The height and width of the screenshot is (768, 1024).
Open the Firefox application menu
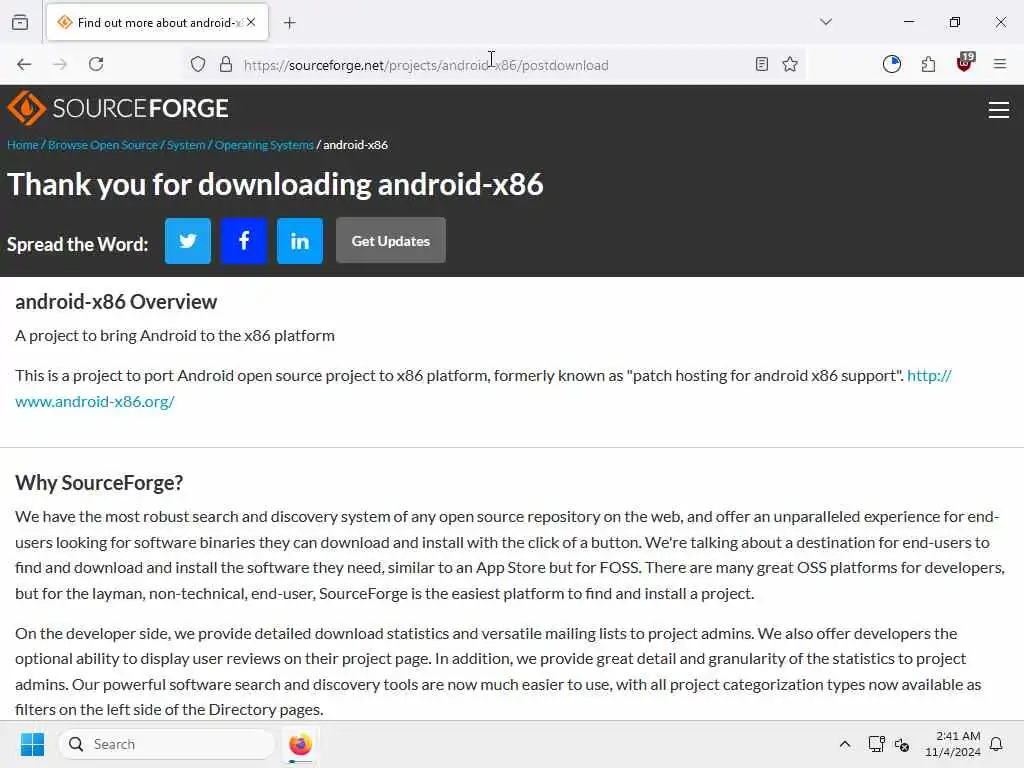click(1000, 64)
